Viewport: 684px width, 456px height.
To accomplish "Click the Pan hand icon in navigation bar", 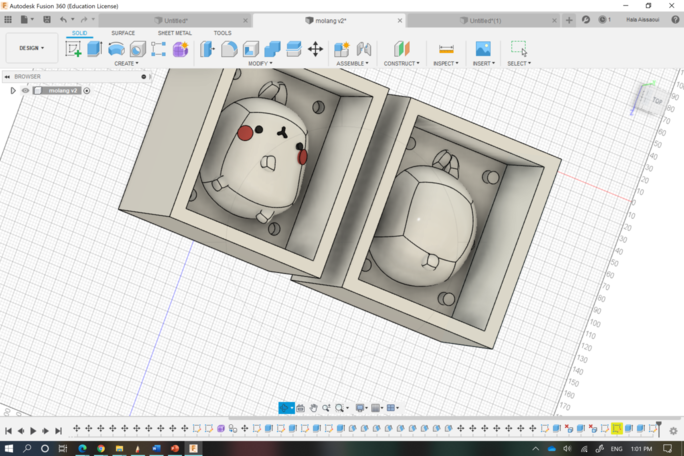I will [x=313, y=408].
